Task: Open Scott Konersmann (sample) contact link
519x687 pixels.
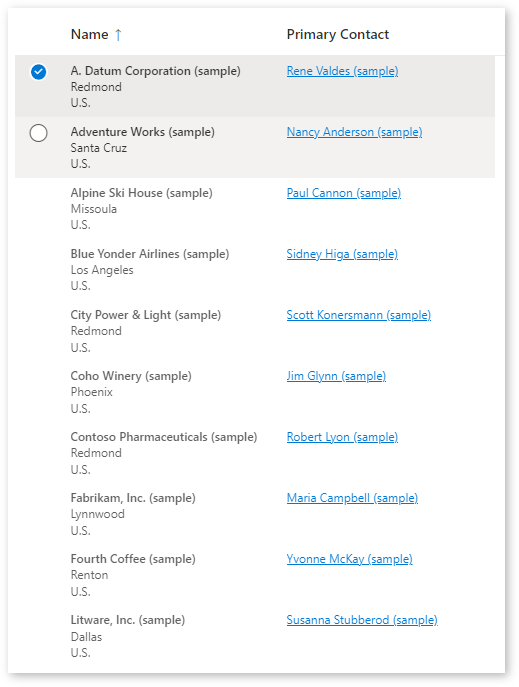Action: coord(359,315)
